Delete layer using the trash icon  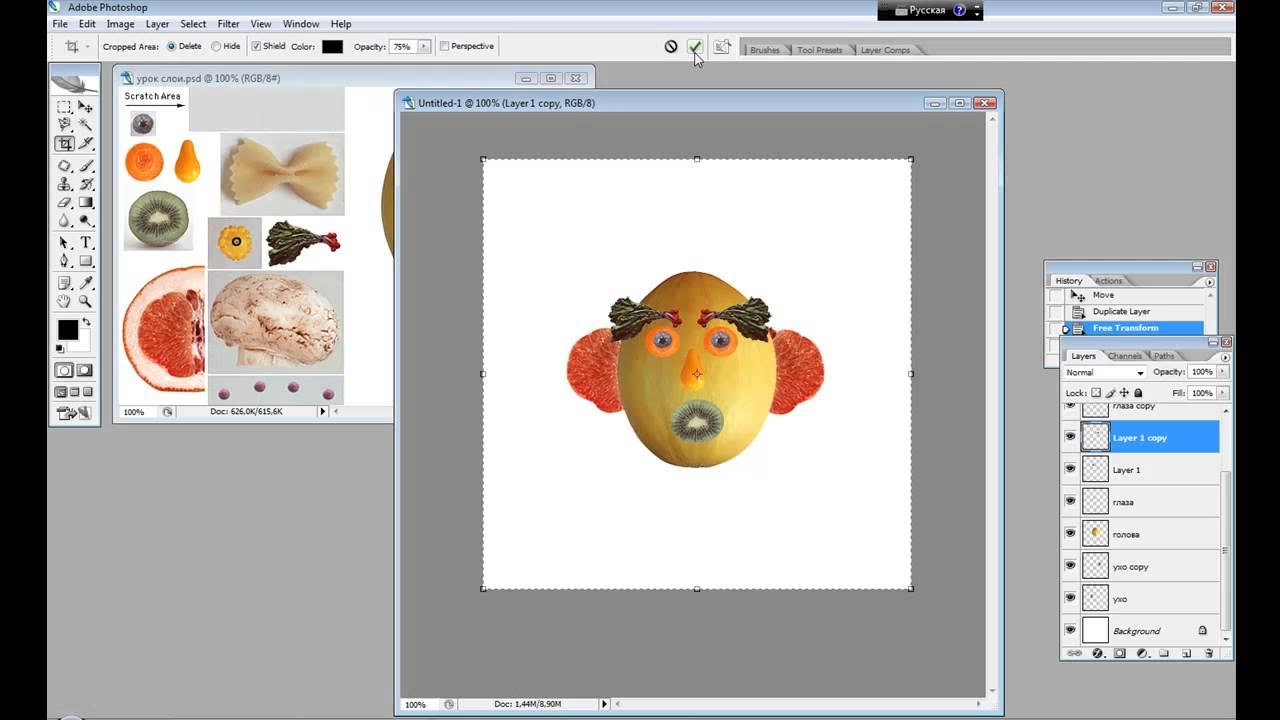pos(1208,653)
